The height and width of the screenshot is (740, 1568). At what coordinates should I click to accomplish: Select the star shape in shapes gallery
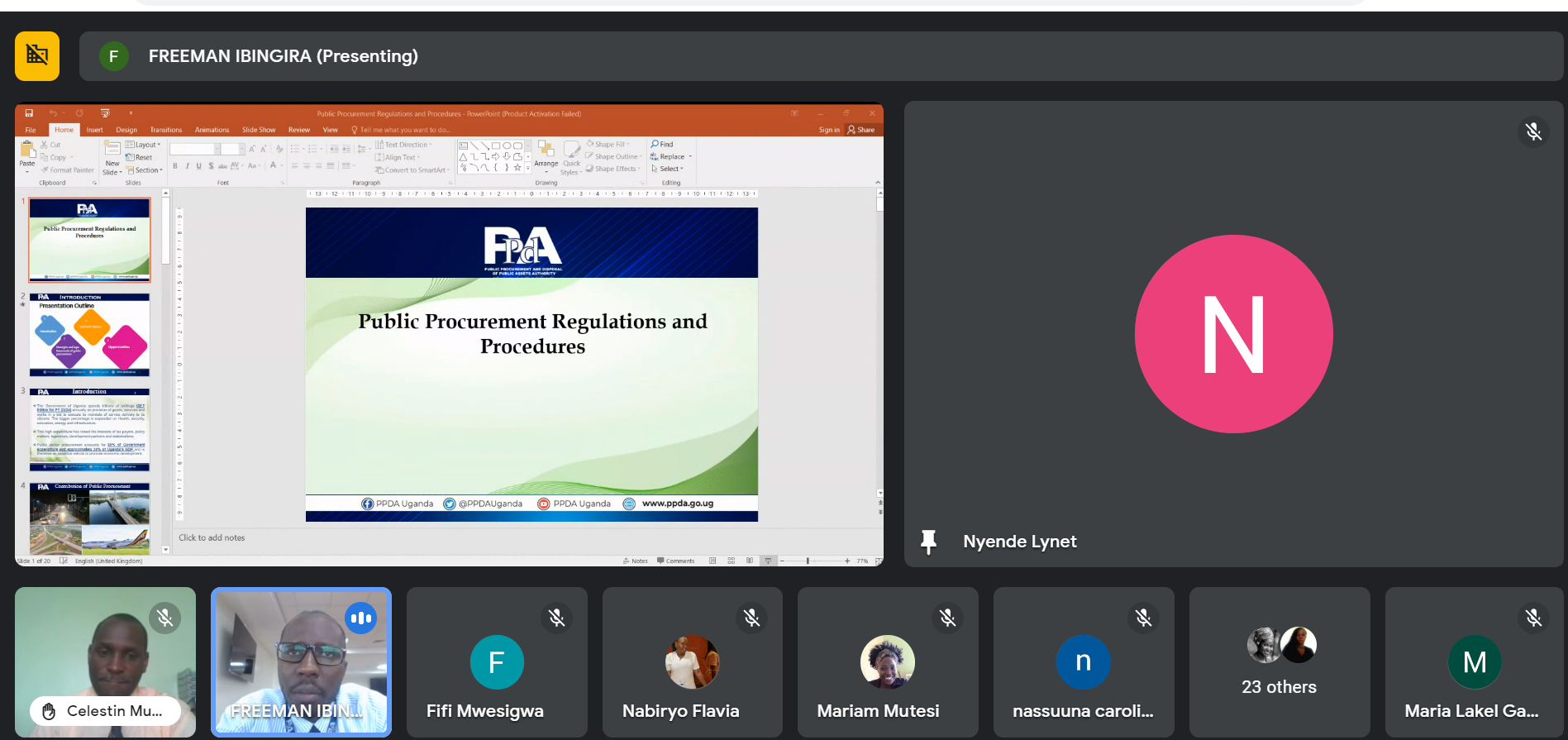517,167
